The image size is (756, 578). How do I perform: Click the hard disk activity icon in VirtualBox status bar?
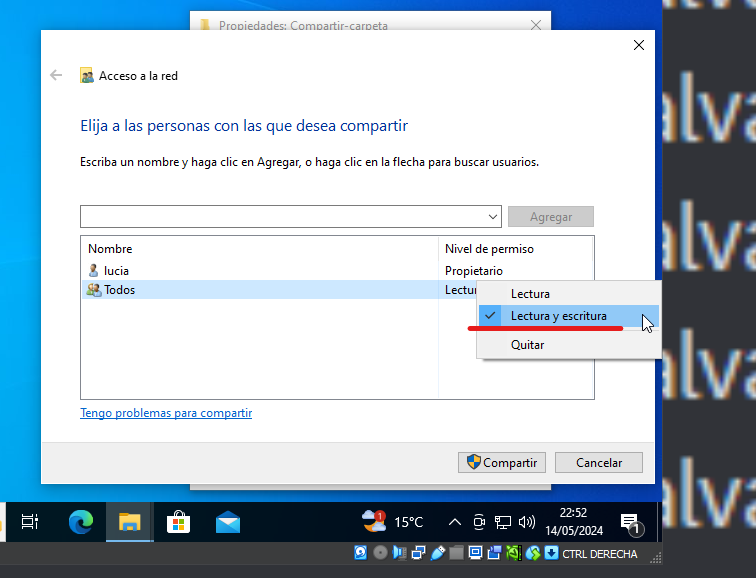(x=361, y=552)
